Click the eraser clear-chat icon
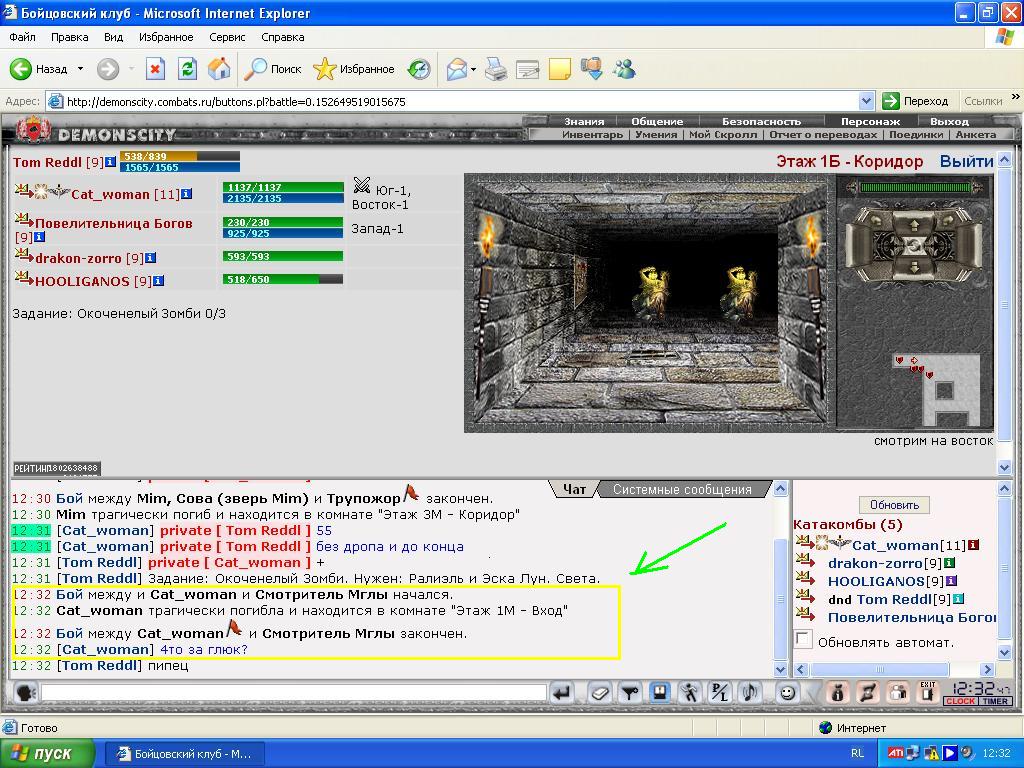Viewport: 1024px width, 768px height. [600, 693]
